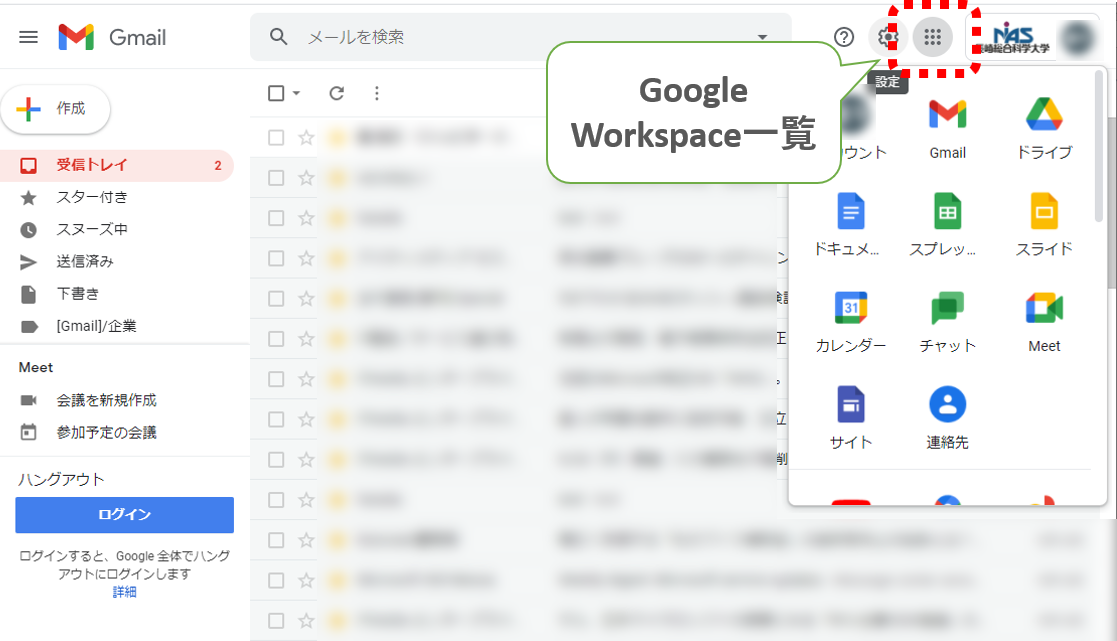The image size is (1117, 641).
Task: Open the three-dot more options menu
Action: pos(377,93)
